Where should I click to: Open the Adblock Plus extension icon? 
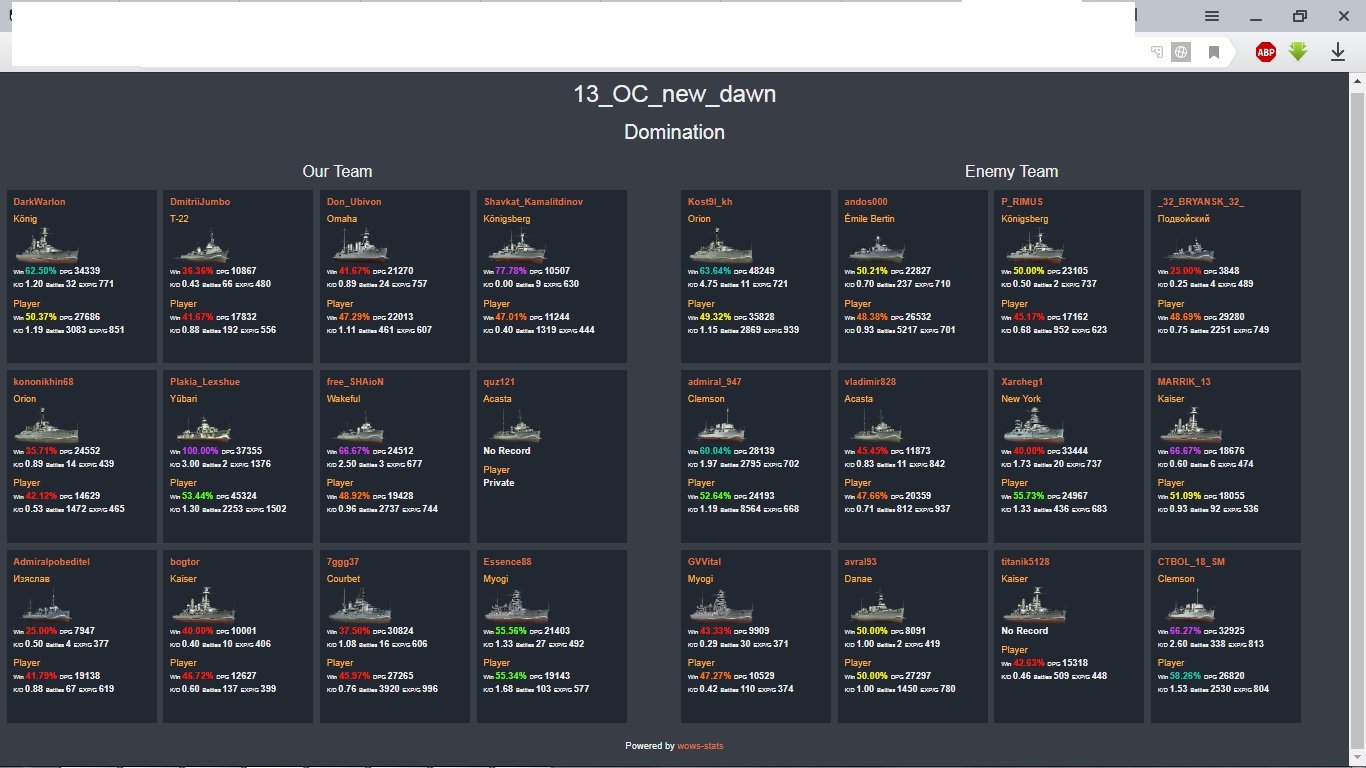coord(1266,52)
